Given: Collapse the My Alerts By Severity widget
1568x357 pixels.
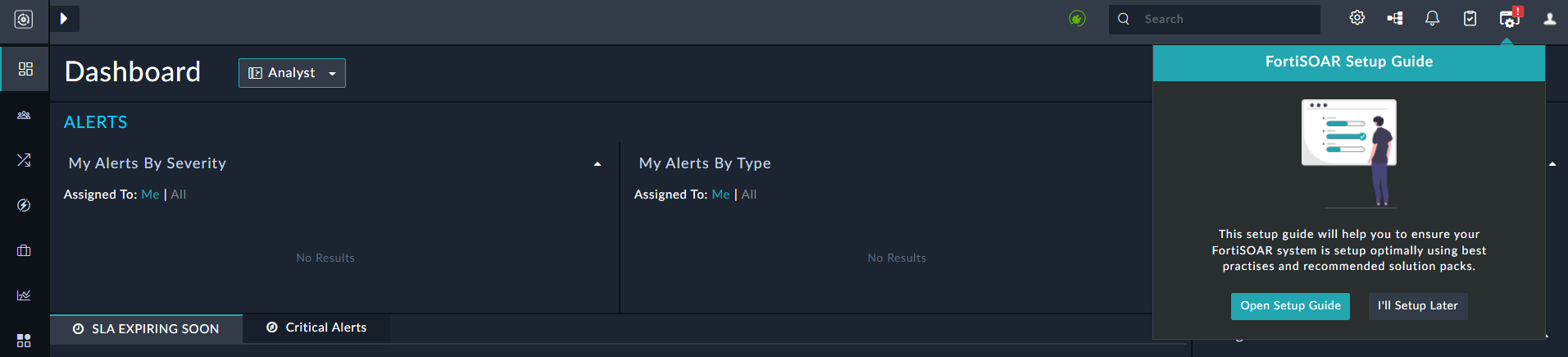Looking at the screenshot, I should coord(597,164).
